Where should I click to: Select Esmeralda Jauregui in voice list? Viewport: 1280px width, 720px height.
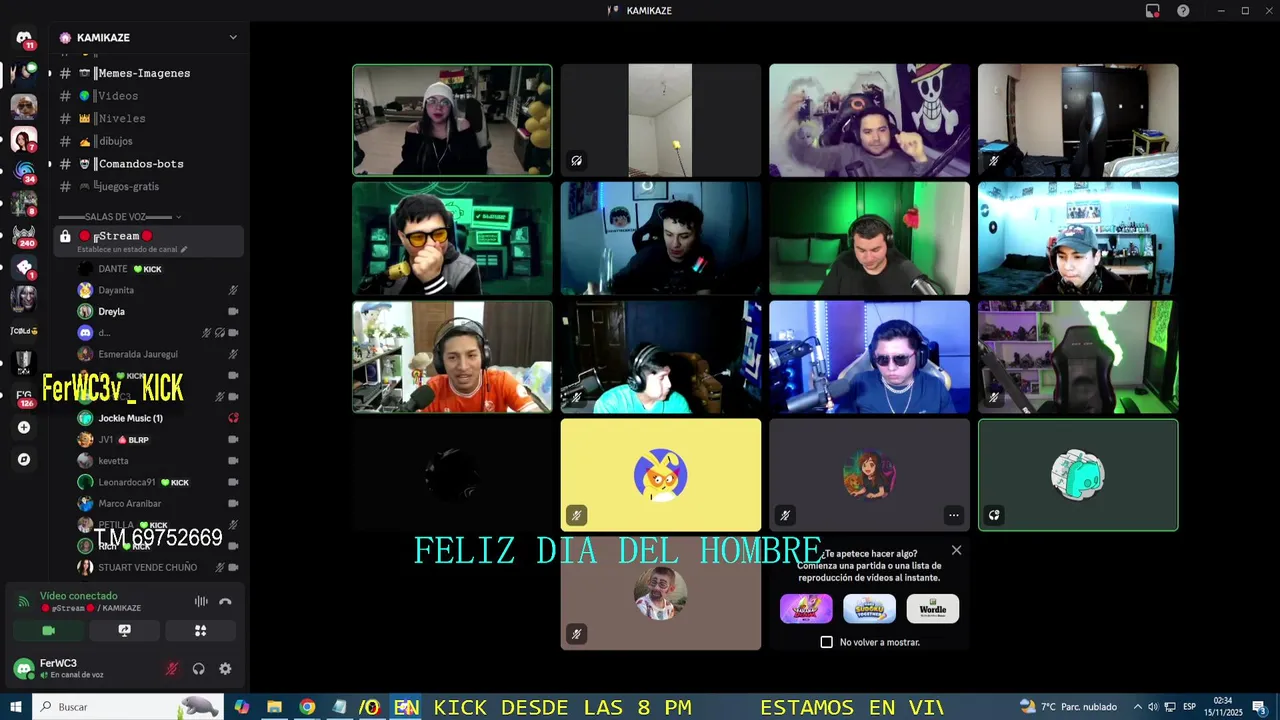[158, 354]
